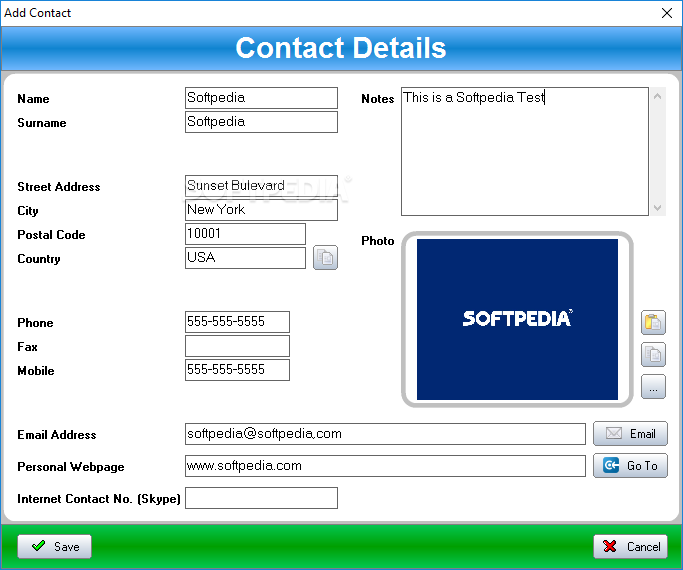Click the City label
The height and width of the screenshot is (570, 683).
(28, 211)
